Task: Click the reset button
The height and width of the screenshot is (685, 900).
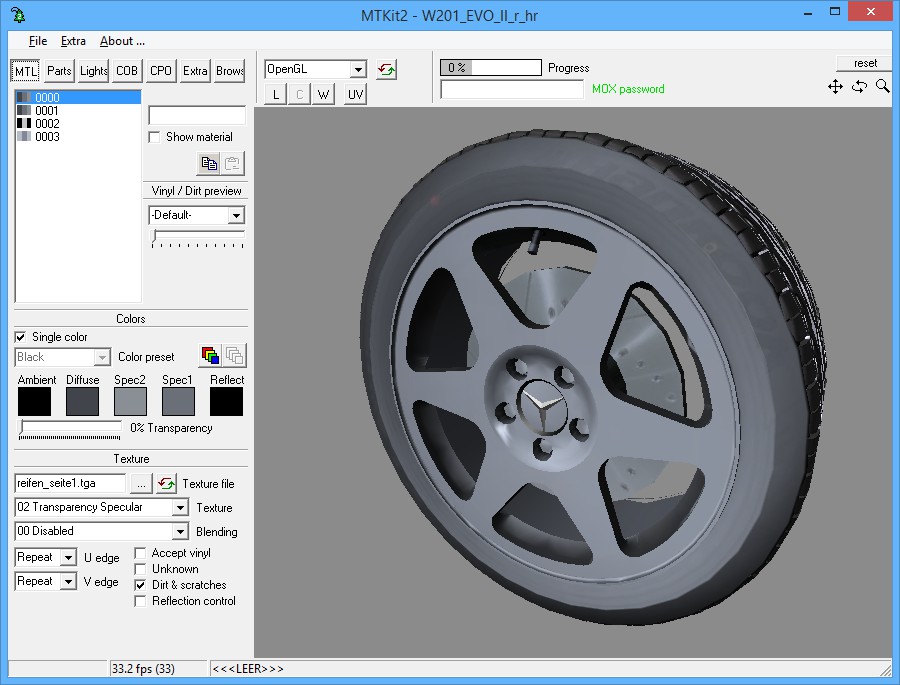Action: coord(864,63)
